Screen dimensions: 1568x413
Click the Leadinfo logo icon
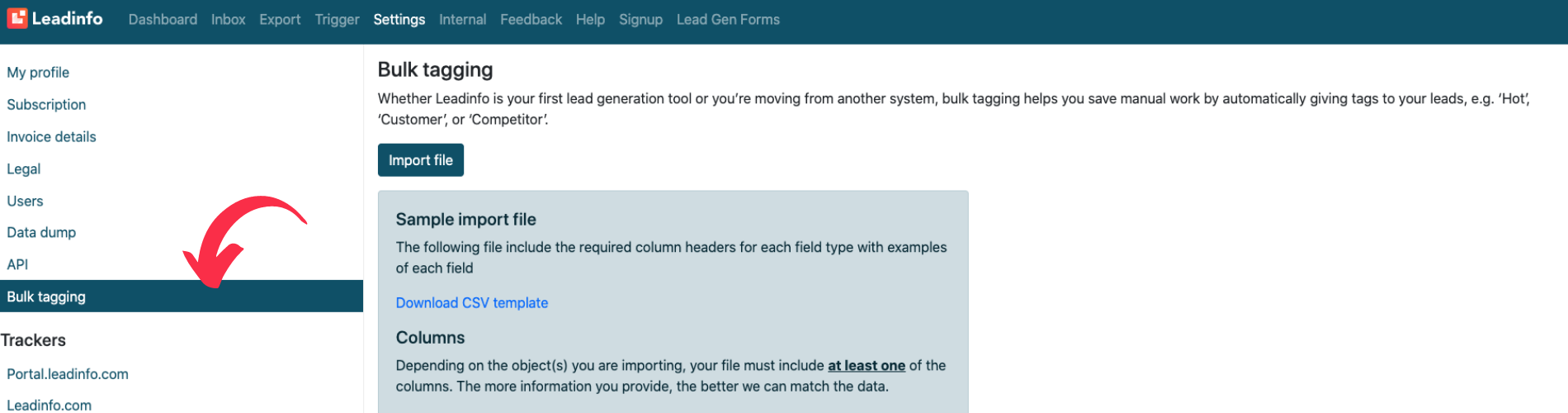point(17,18)
